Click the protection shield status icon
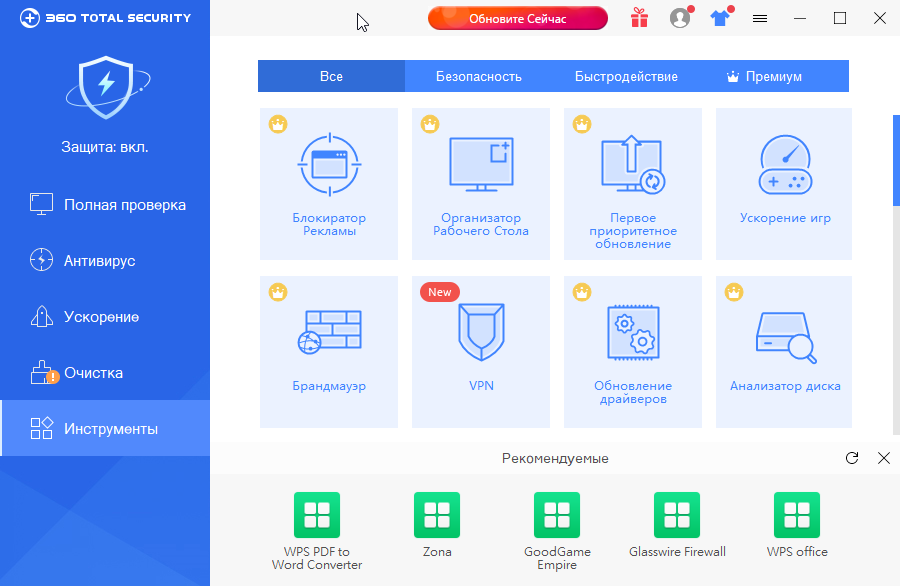The image size is (900, 586). pos(107,87)
